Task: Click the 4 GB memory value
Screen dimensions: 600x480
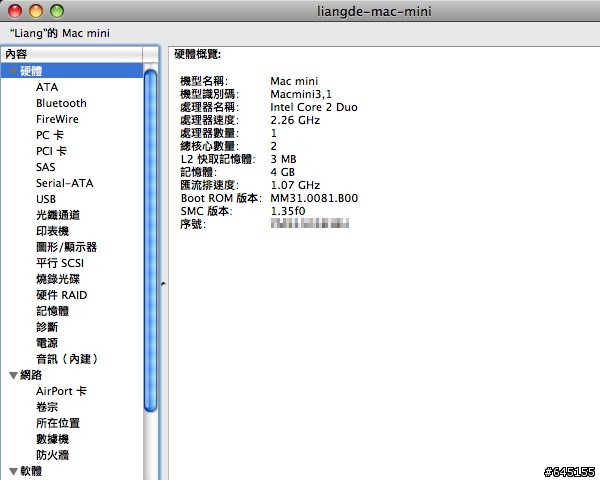Action: tap(283, 172)
